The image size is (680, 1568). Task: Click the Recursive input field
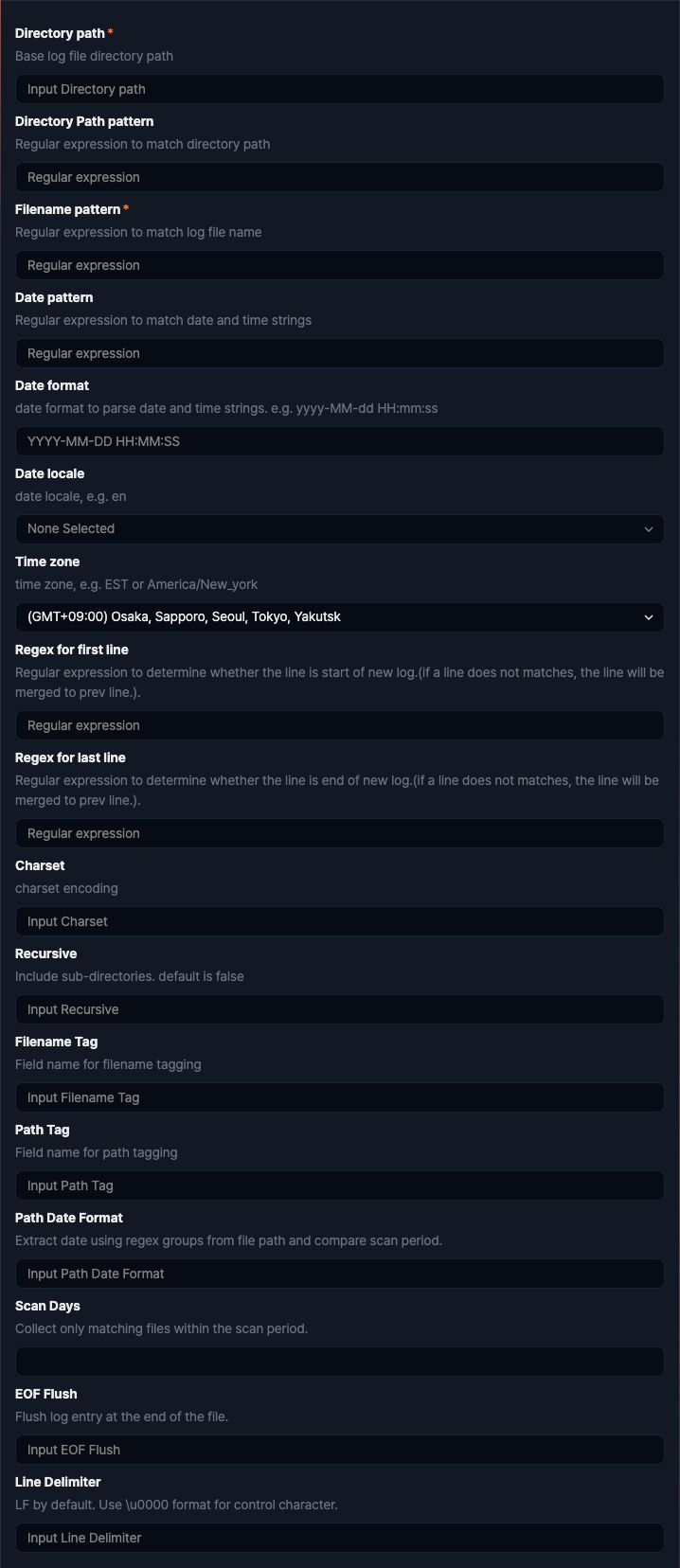pos(339,1008)
